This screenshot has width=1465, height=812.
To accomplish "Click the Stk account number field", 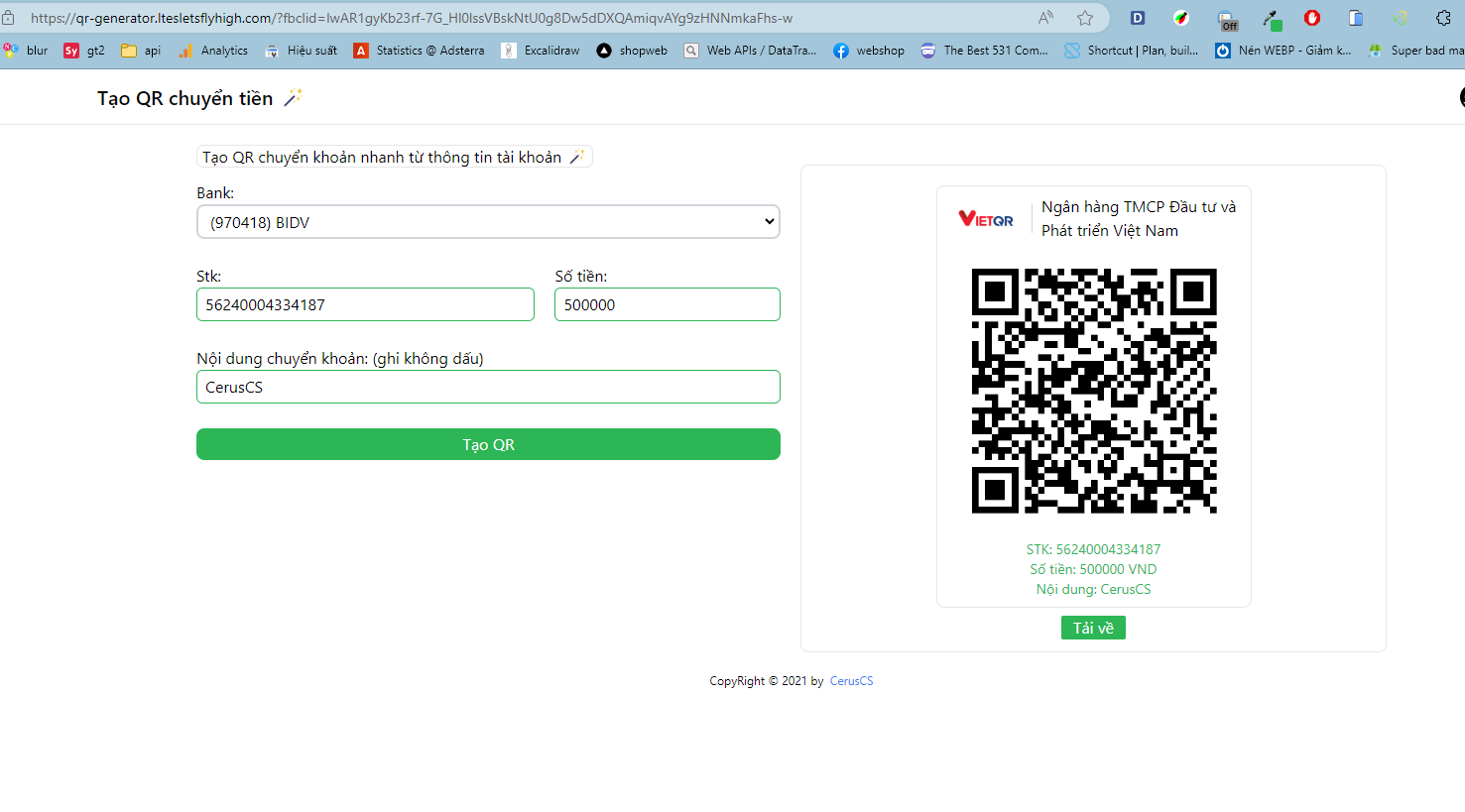I will coord(365,304).
